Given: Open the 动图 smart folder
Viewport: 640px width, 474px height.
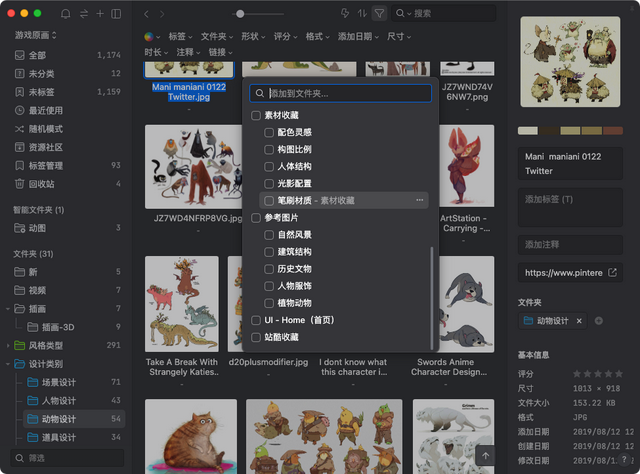Looking at the screenshot, I should click(67, 228).
